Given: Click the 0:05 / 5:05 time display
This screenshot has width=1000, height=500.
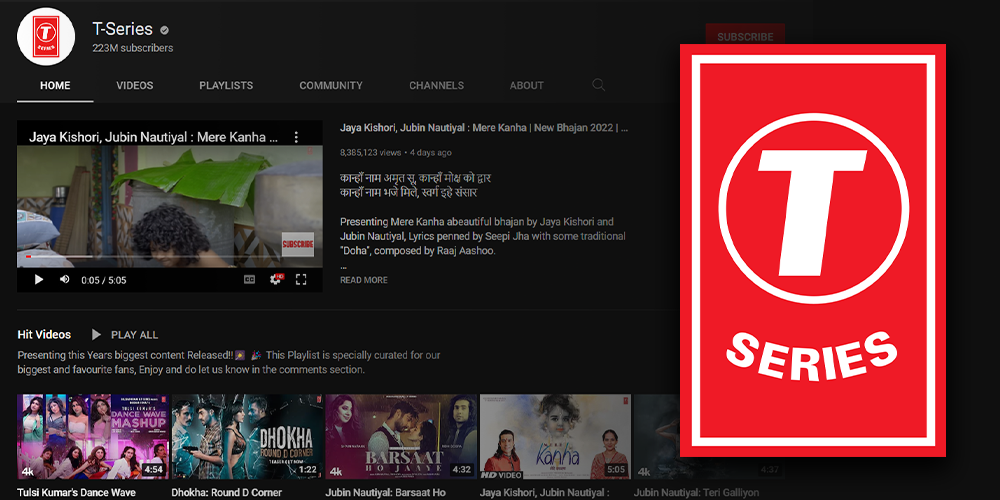Looking at the screenshot, I should pyautogui.click(x=104, y=280).
